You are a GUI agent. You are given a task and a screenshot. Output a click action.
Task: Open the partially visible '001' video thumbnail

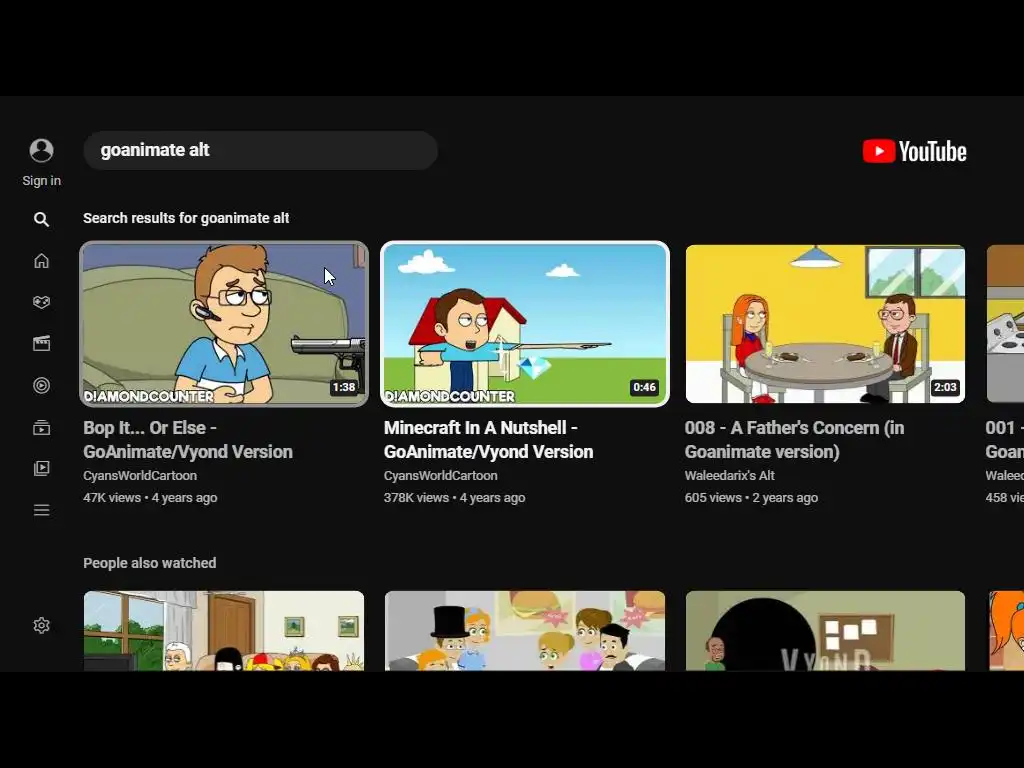click(1005, 324)
